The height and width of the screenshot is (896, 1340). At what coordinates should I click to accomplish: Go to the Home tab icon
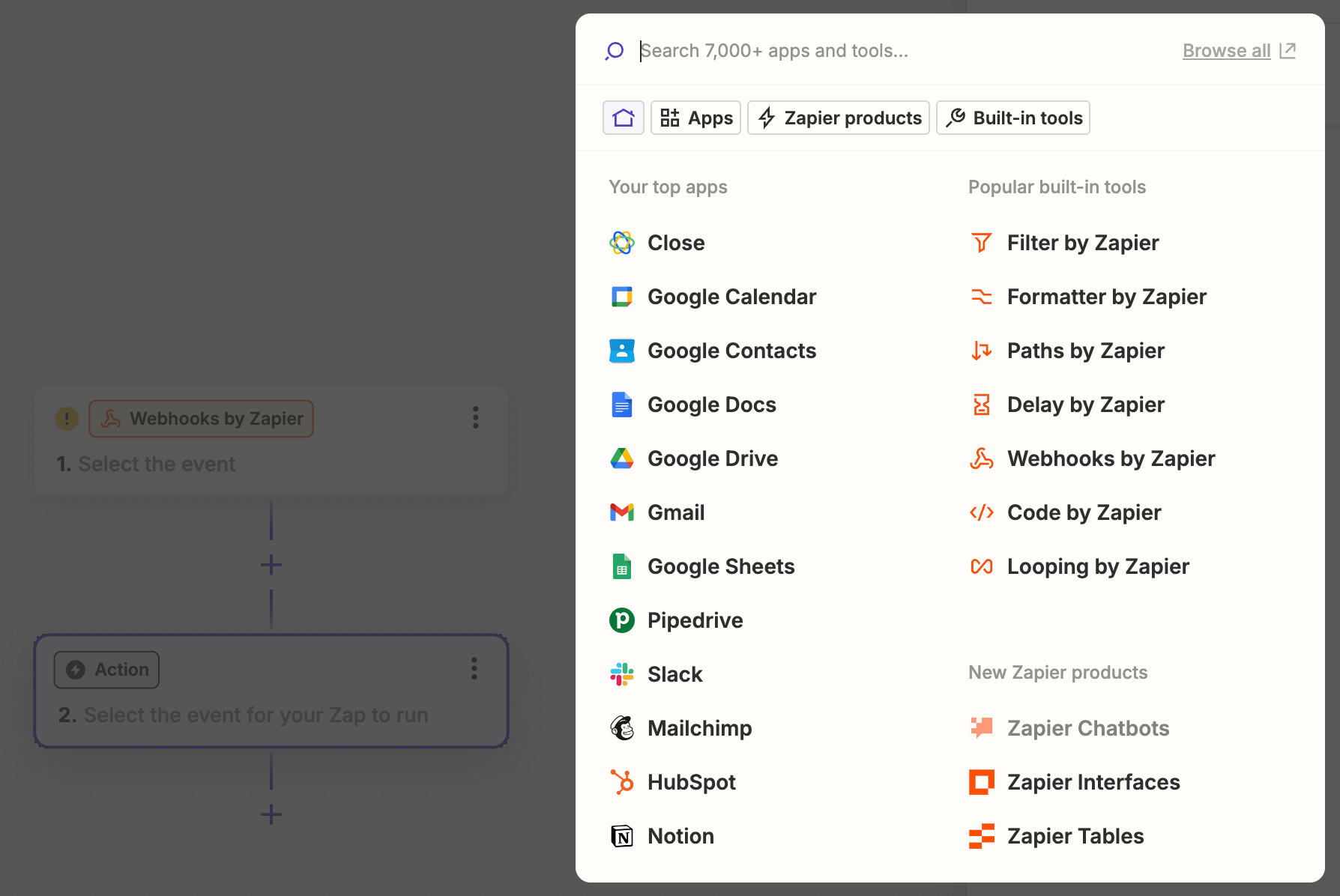[x=624, y=118]
